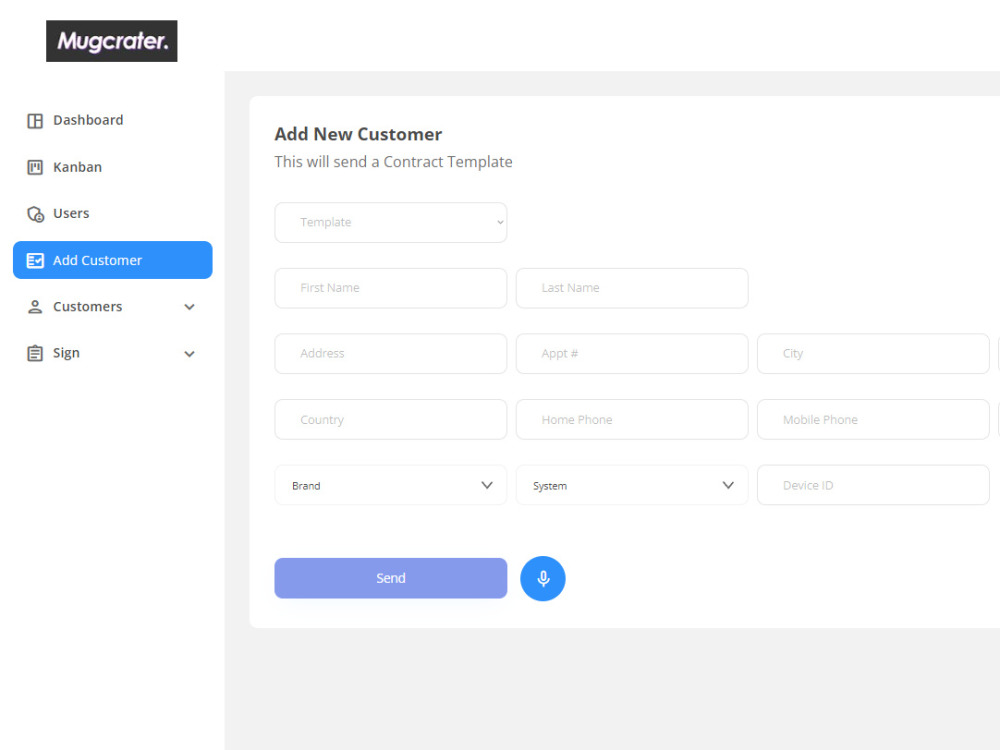
Task: Expand the Sign submenu chevron
Action: click(x=189, y=354)
